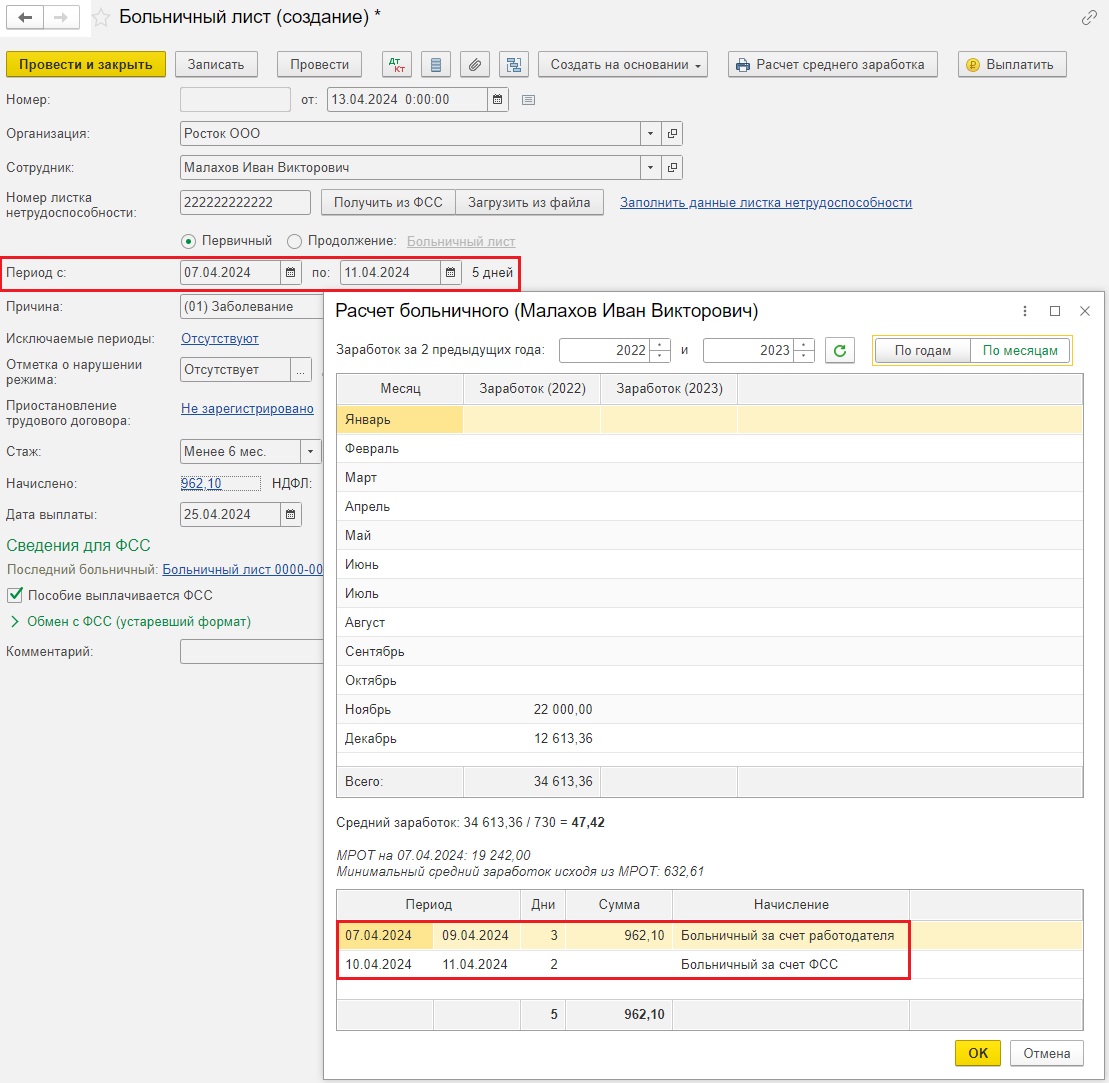The width and height of the screenshot is (1109, 1083).
Task: Click the Начисление column header
Action: pyautogui.click(x=791, y=904)
